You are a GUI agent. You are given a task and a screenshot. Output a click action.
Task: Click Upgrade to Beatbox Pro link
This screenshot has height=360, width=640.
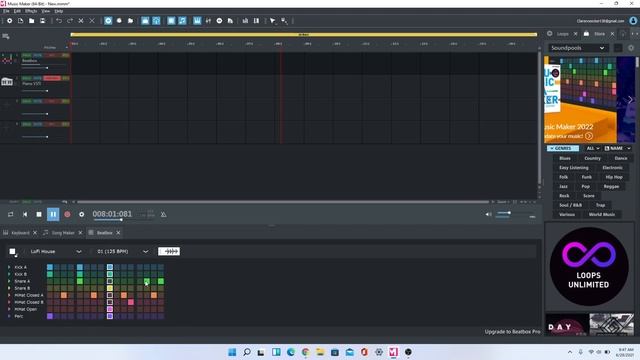[x=512, y=332]
